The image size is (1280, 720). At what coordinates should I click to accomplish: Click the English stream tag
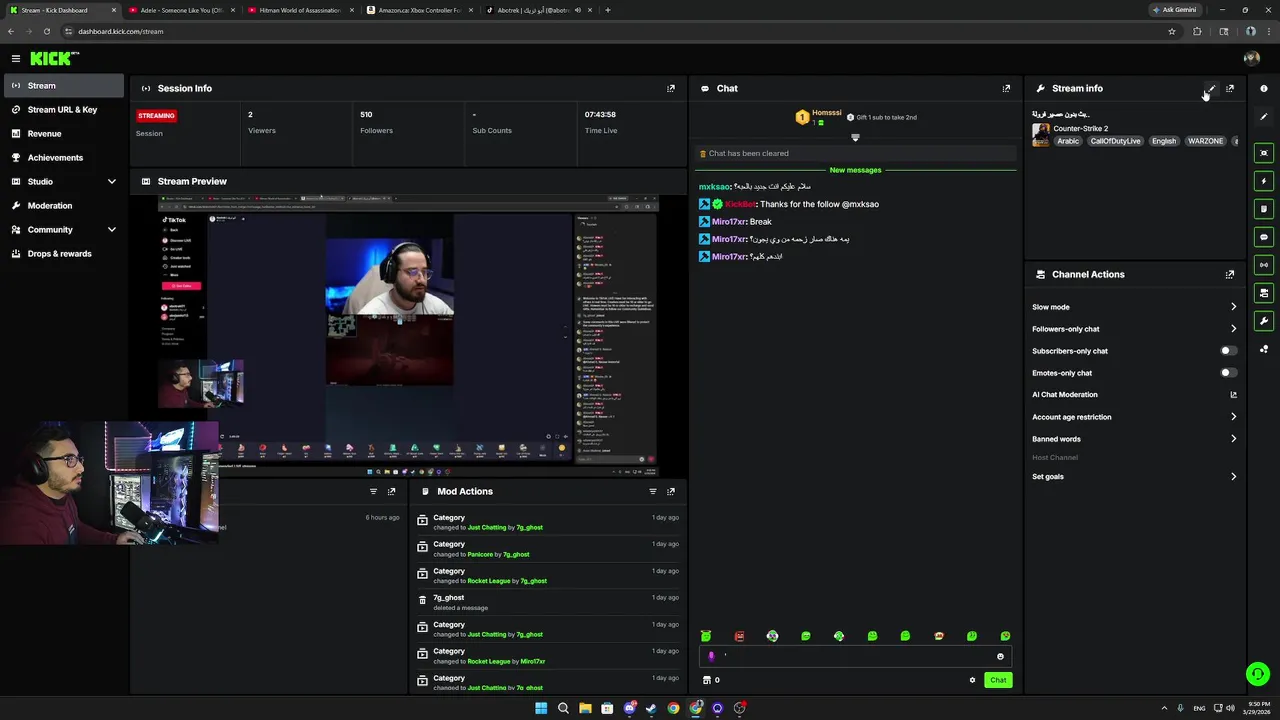point(1164,141)
